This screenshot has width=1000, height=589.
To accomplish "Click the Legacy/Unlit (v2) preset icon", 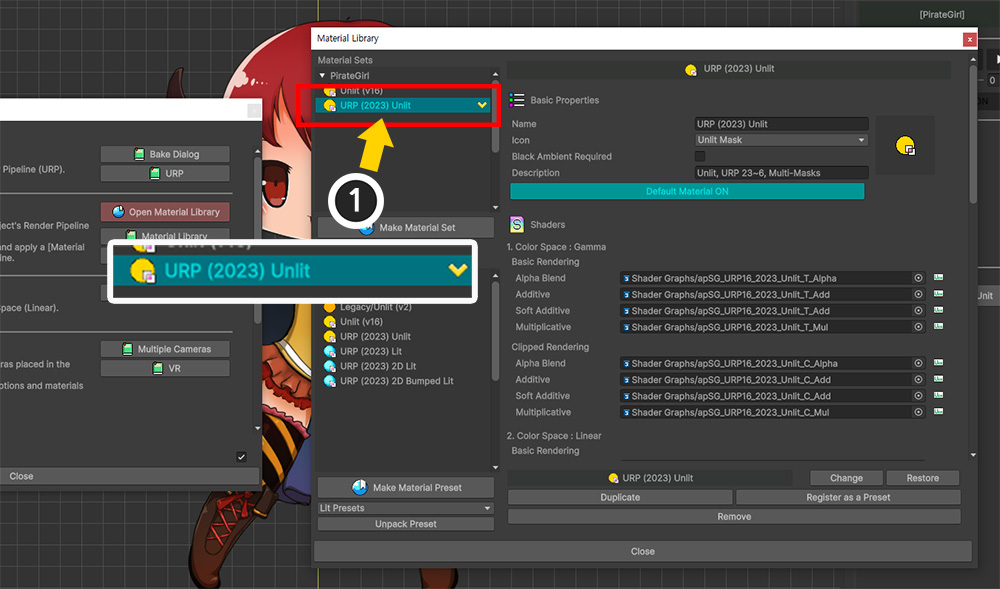I will (330, 307).
